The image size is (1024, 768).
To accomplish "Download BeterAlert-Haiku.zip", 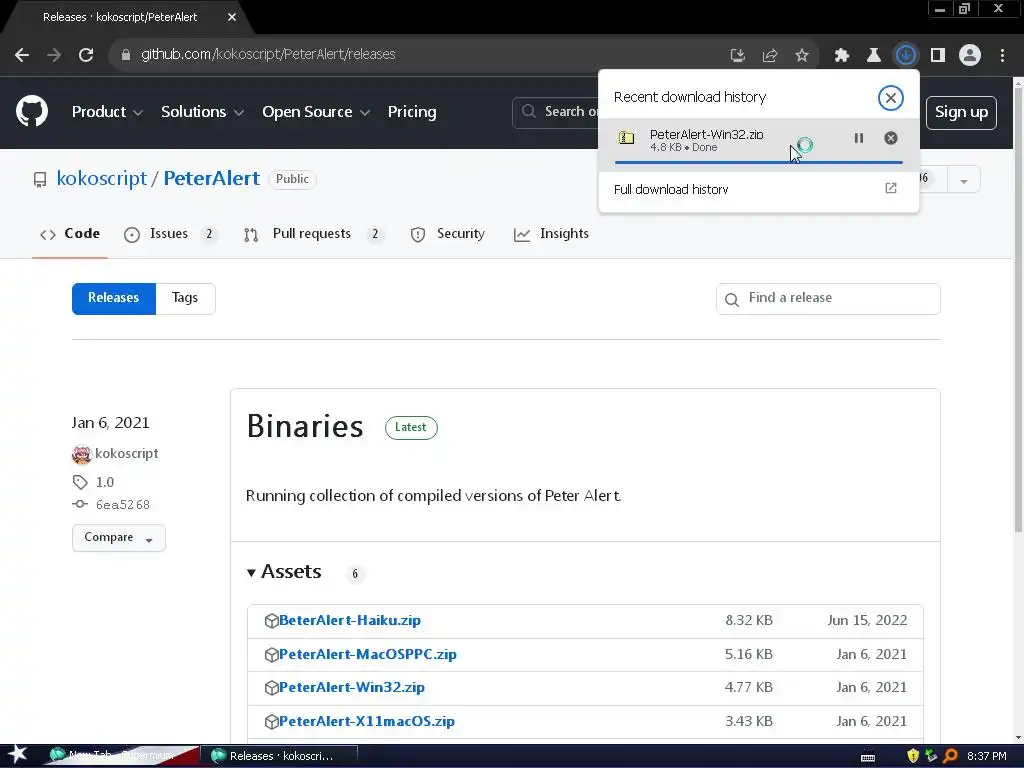I will (349, 620).
